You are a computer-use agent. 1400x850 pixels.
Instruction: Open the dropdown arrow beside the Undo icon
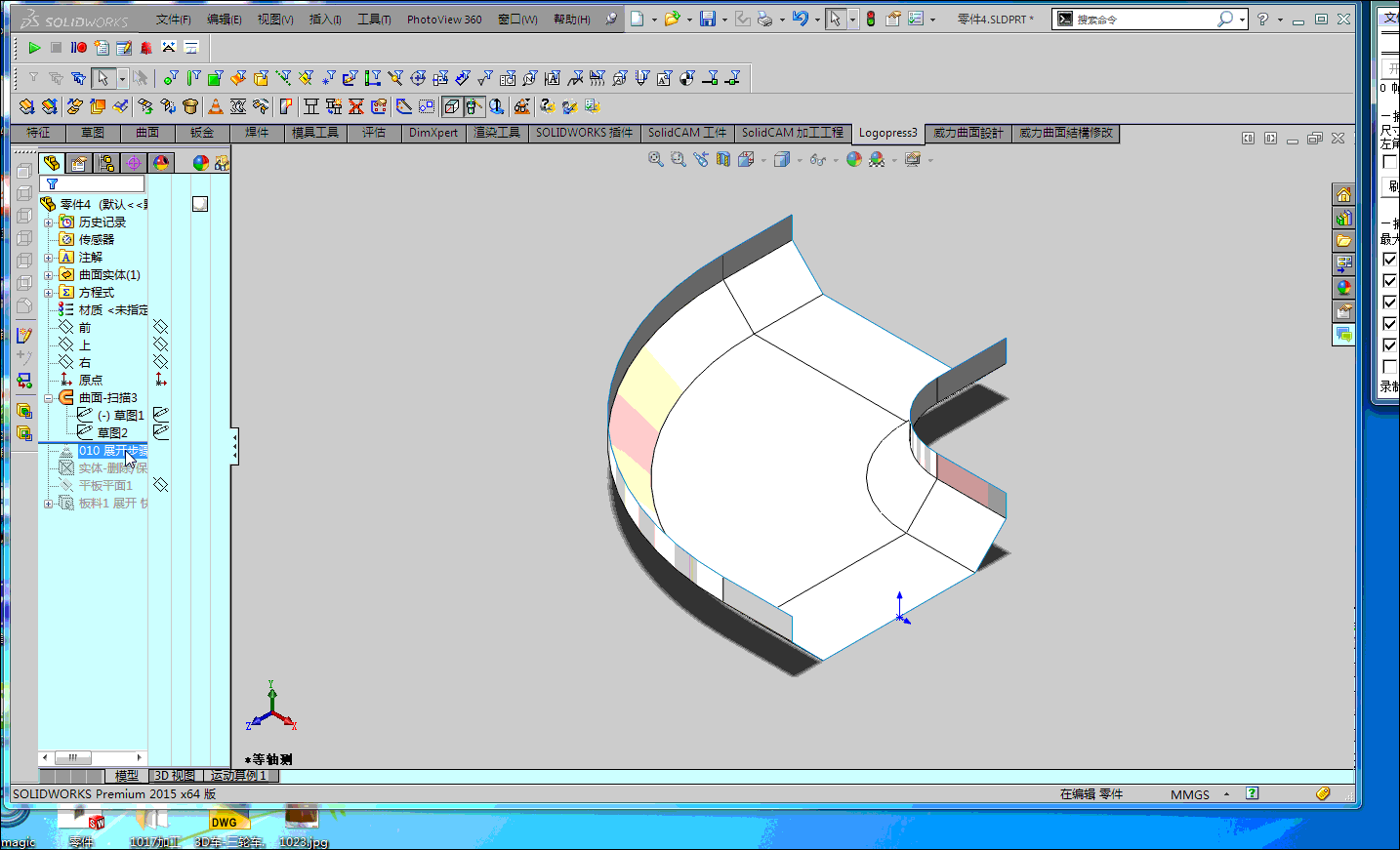[x=816, y=20]
